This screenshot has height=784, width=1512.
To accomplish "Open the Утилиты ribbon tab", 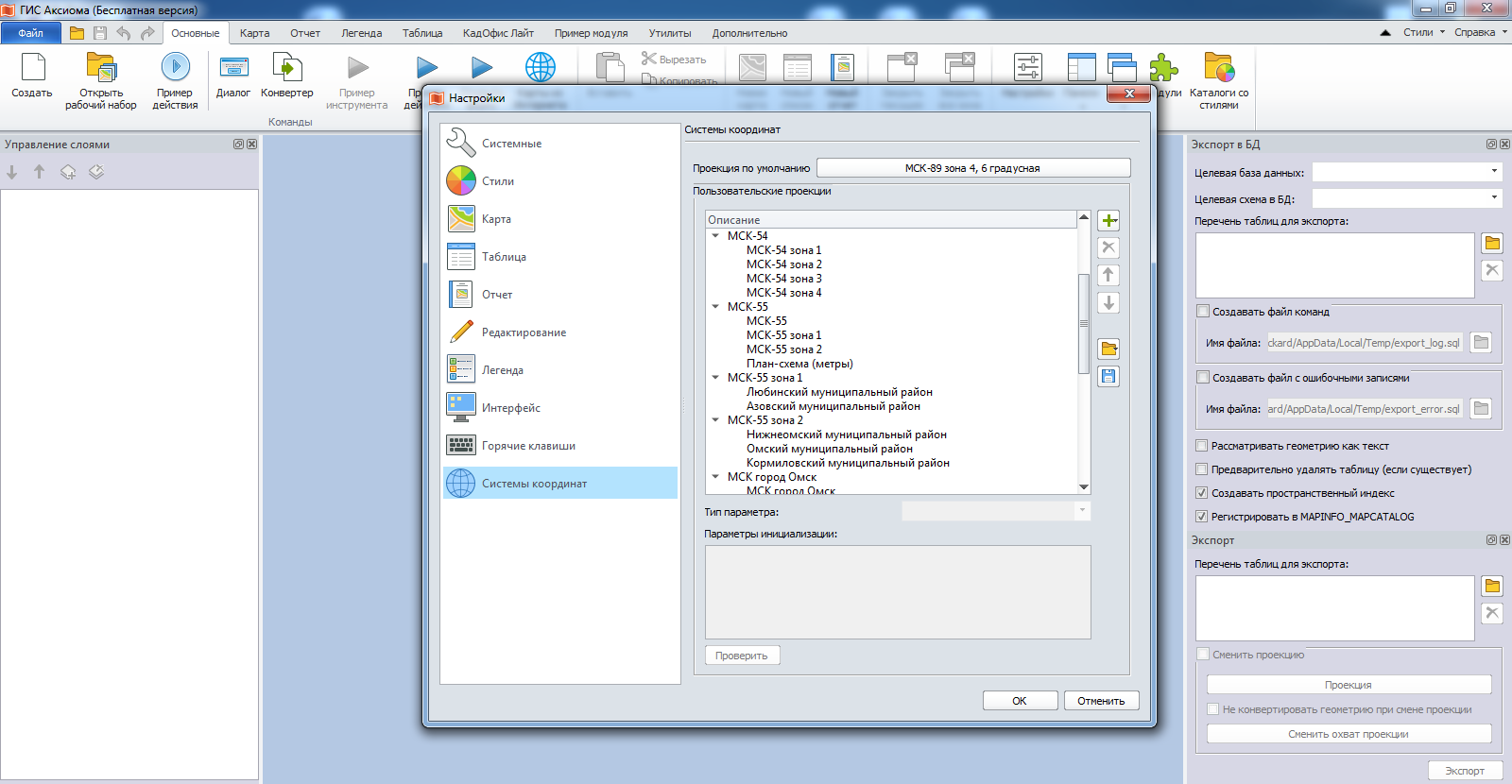I will tap(669, 33).
